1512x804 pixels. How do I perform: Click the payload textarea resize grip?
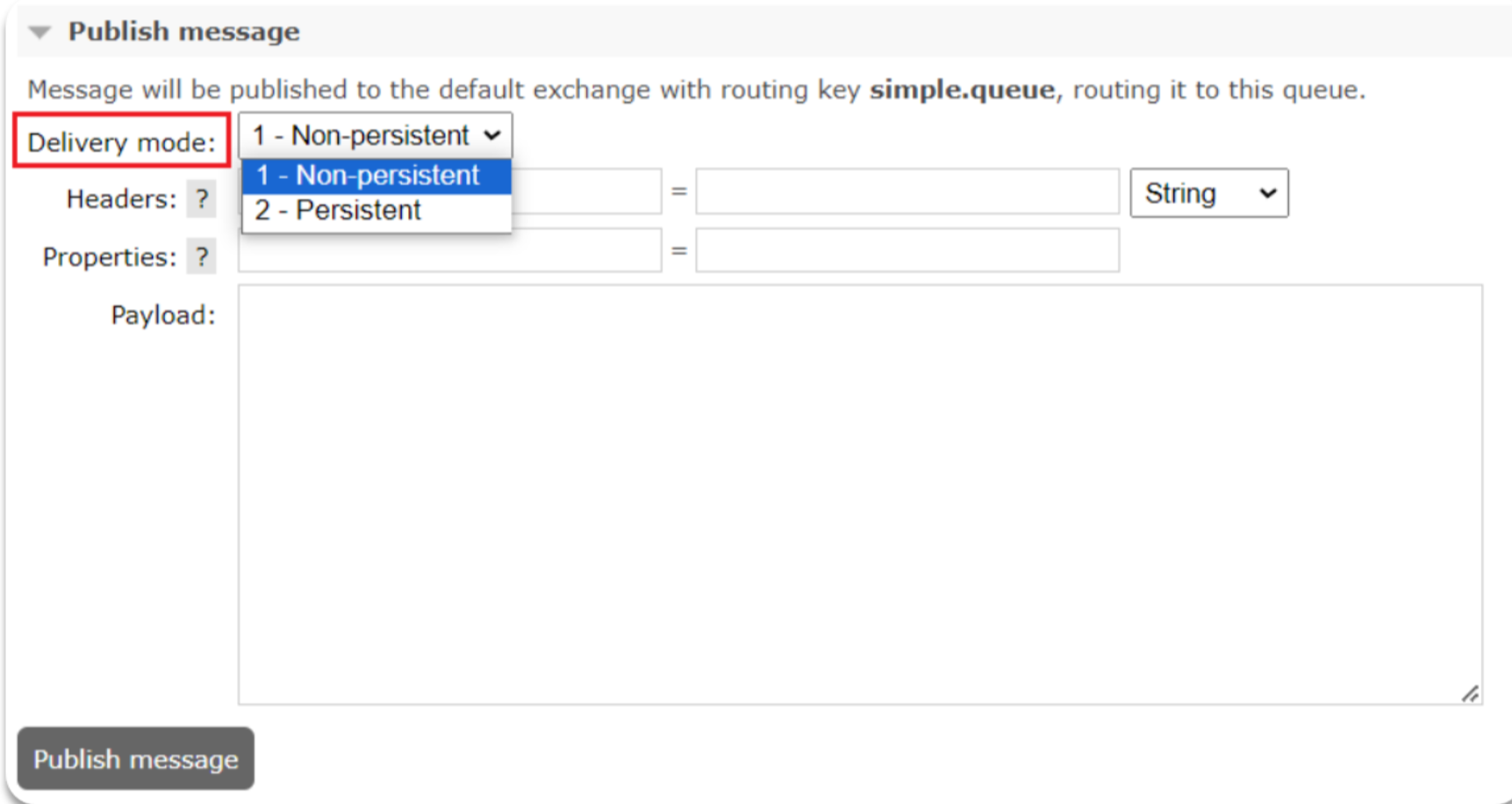(x=1471, y=693)
